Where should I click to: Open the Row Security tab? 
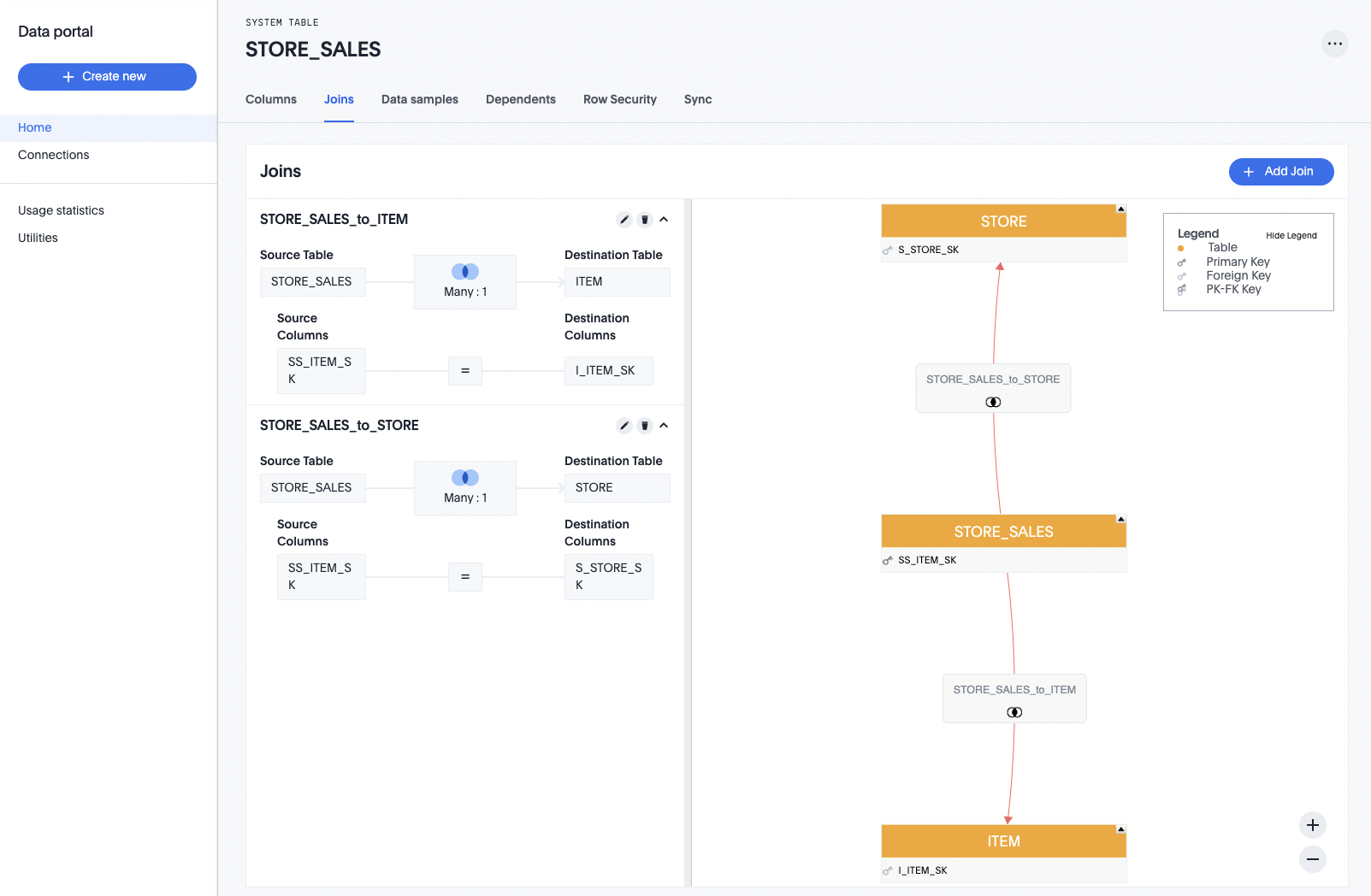point(619,99)
